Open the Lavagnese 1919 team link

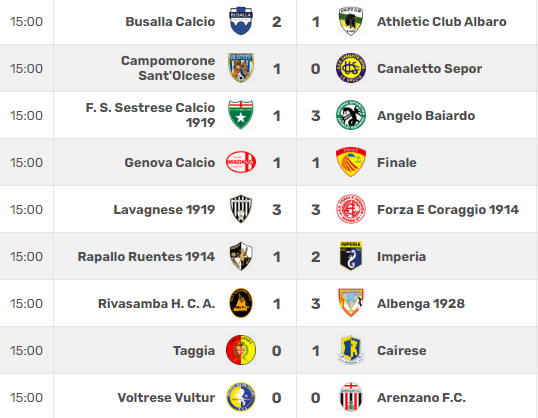[164, 209]
